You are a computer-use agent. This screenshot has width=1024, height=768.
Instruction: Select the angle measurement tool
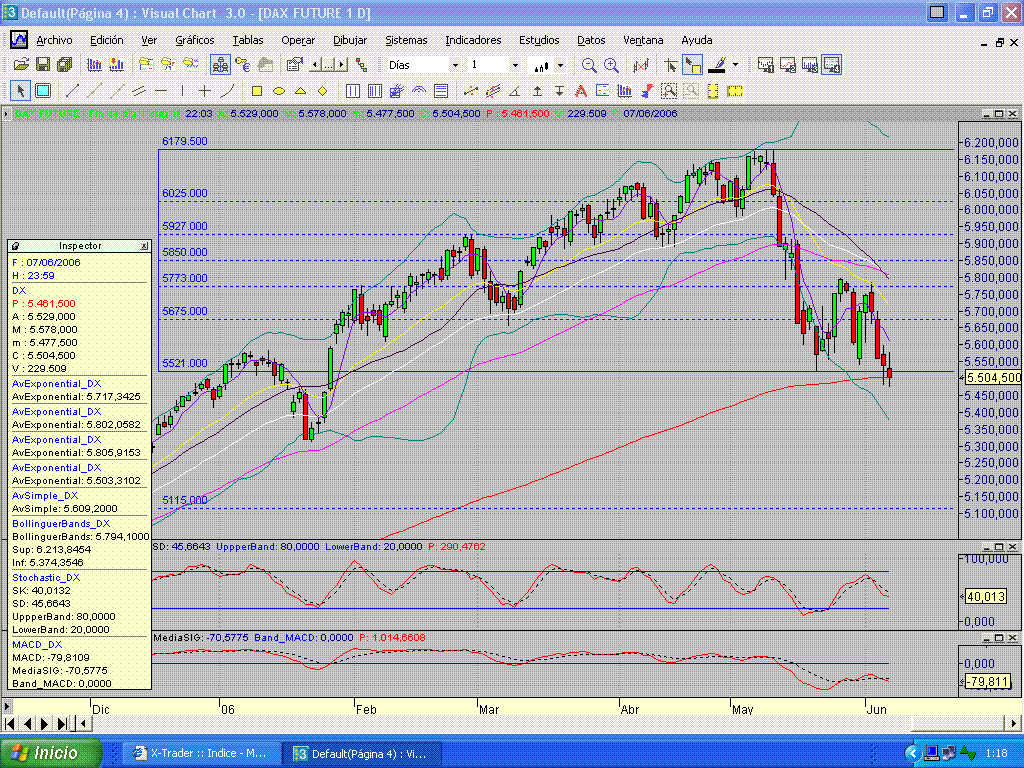[515, 91]
